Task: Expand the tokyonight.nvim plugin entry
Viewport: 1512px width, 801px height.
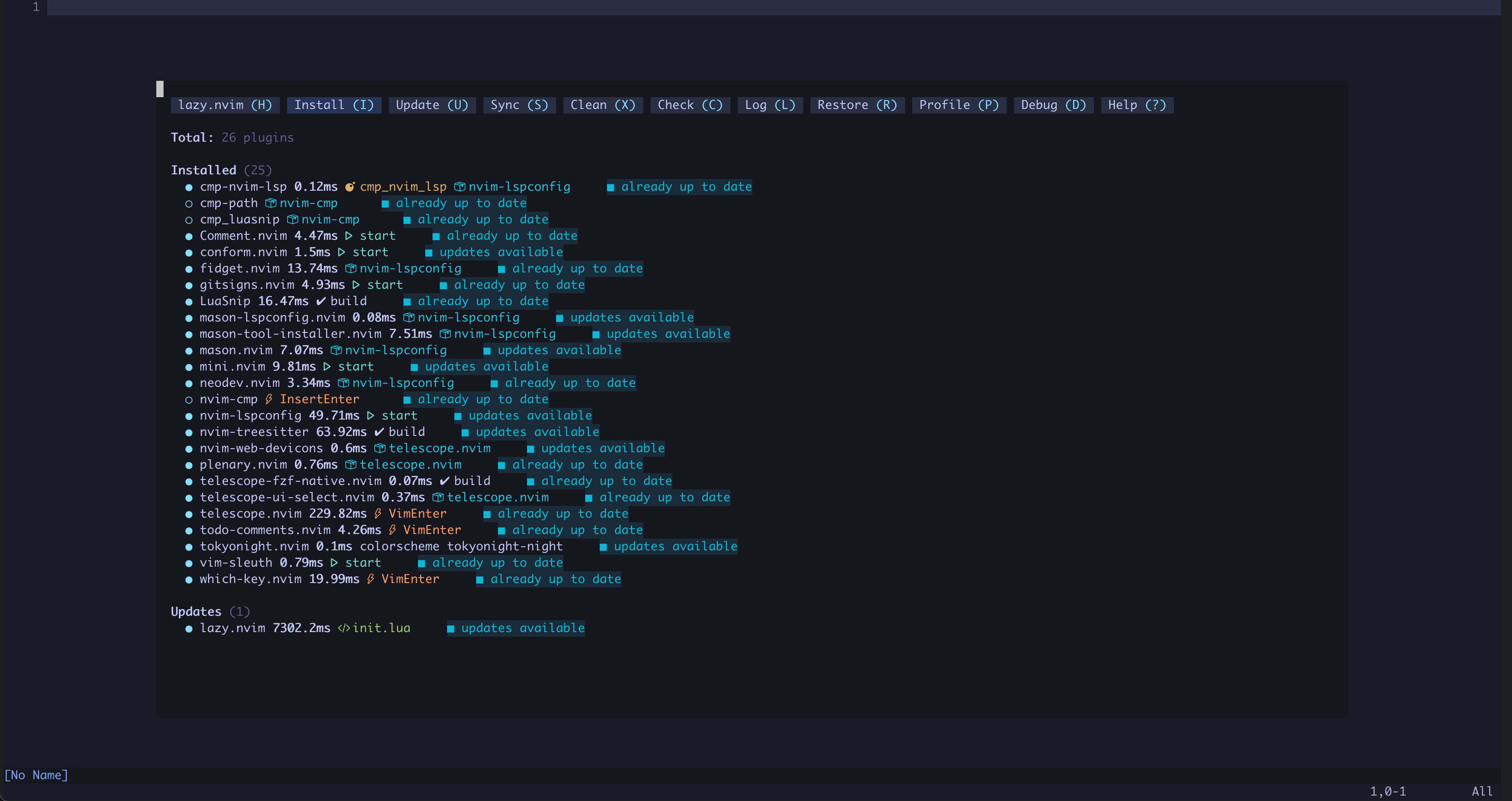Action: click(x=254, y=546)
